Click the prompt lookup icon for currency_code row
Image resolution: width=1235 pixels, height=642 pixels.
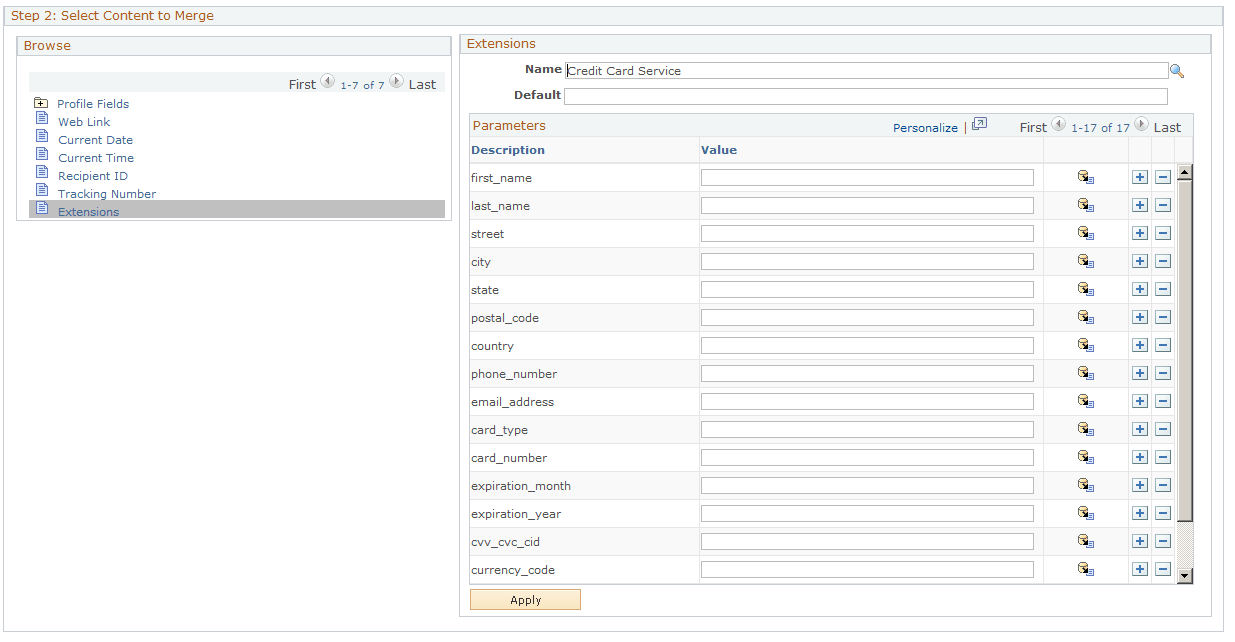tap(1086, 569)
